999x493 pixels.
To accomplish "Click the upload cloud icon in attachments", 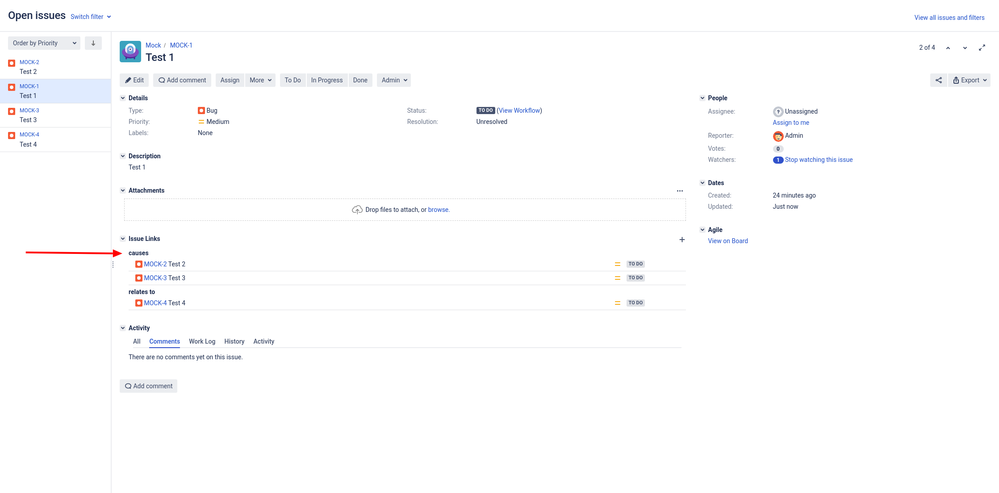I will click(x=357, y=210).
